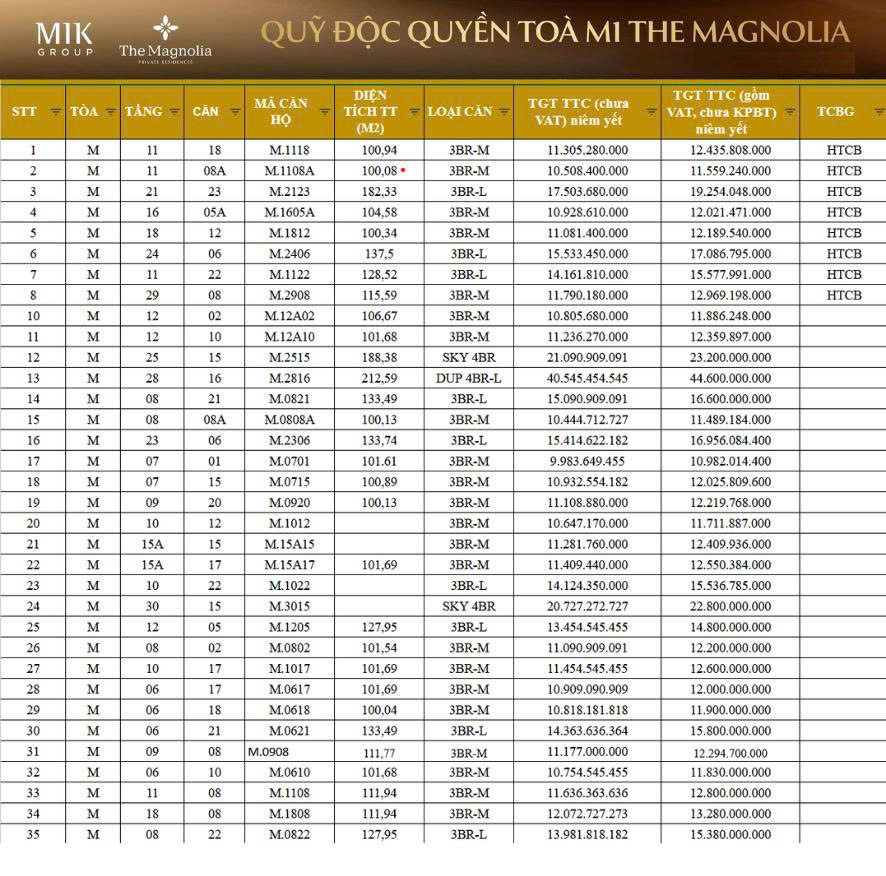Select price cell 13.280.000.000
Viewport: 886px width, 876px height.
(730, 814)
